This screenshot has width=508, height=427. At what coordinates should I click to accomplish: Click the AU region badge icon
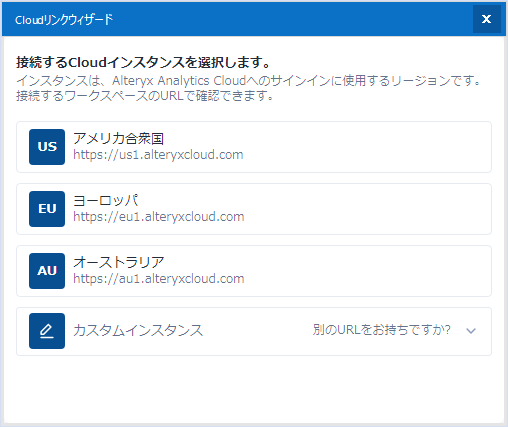(47, 271)
